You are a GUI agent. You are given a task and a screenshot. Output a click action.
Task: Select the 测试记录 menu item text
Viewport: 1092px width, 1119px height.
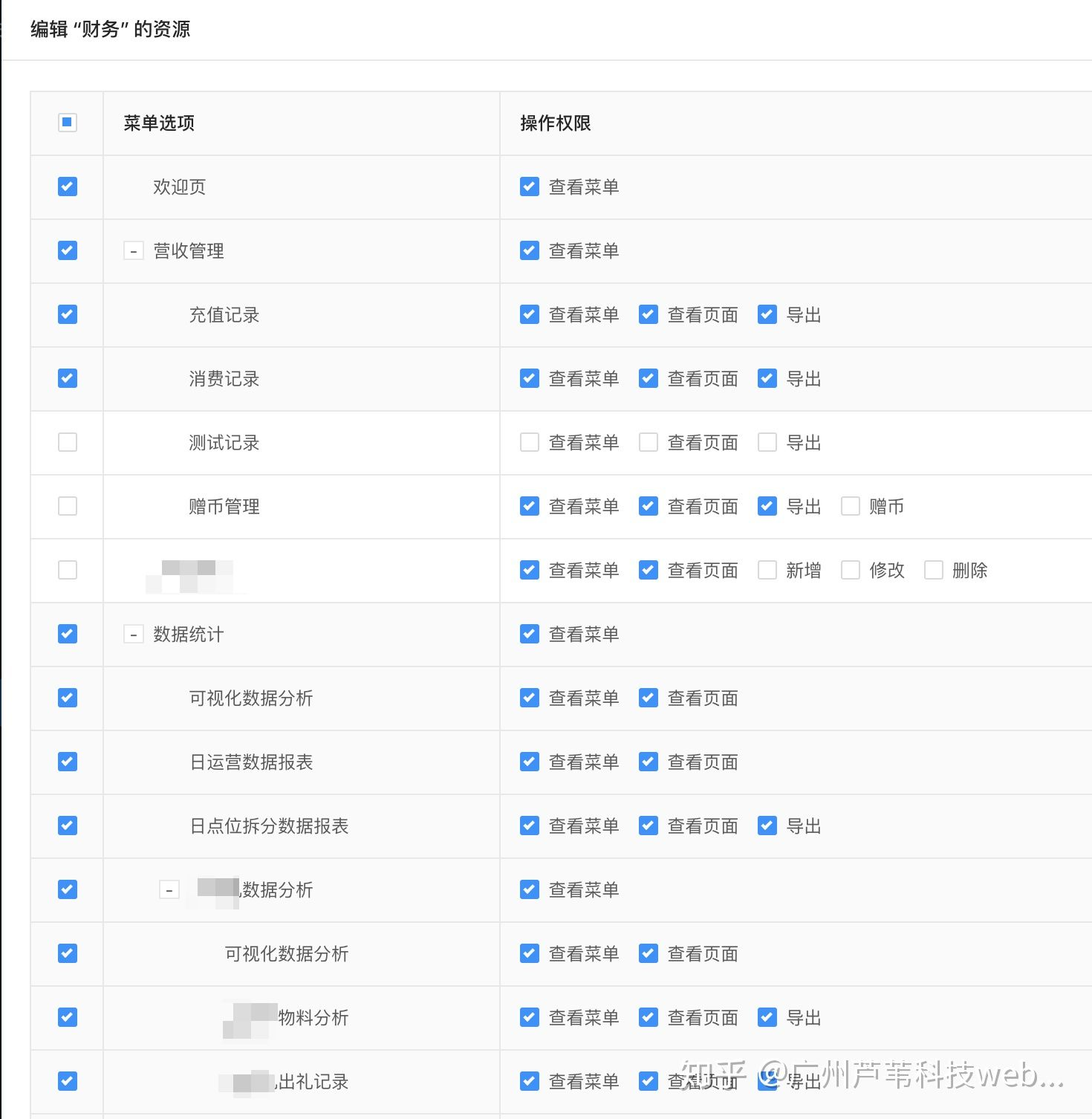[224, 443]
